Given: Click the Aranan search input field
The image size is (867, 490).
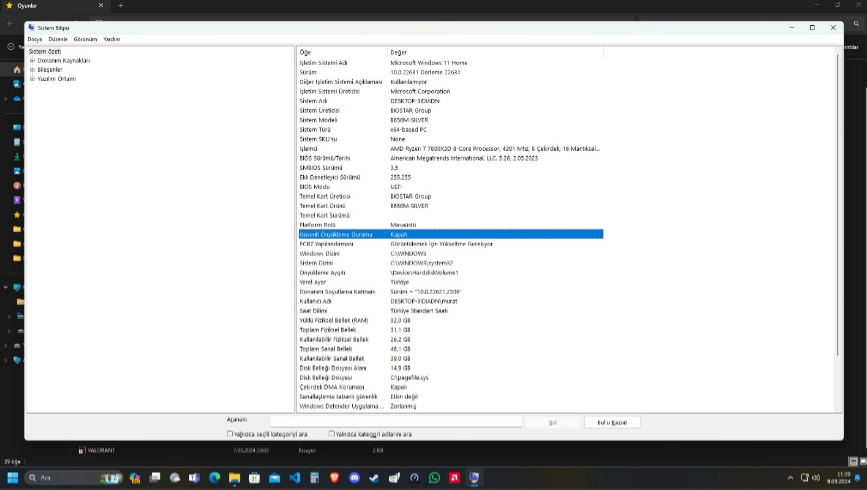Looking at the screenshot, I should (x=396, y=421).
